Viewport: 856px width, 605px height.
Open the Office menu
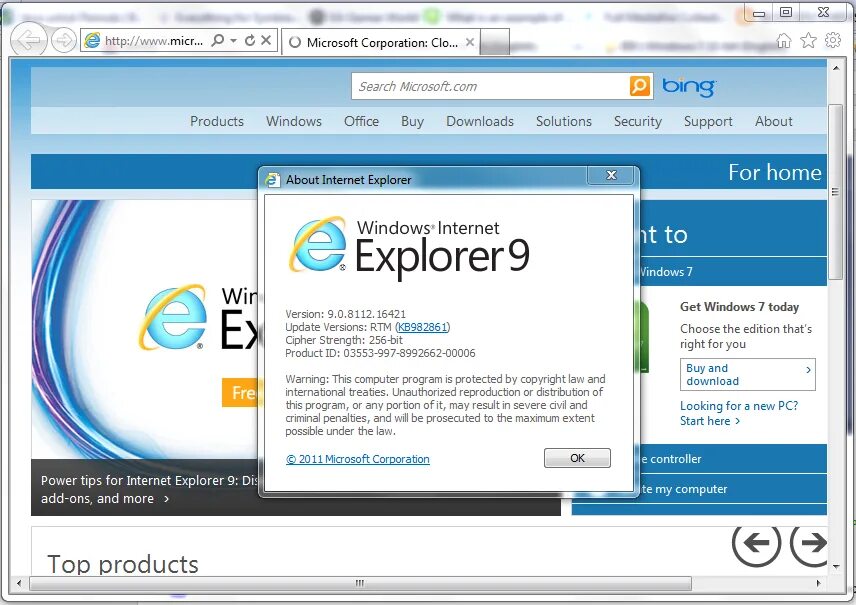[x=361, y=121]
